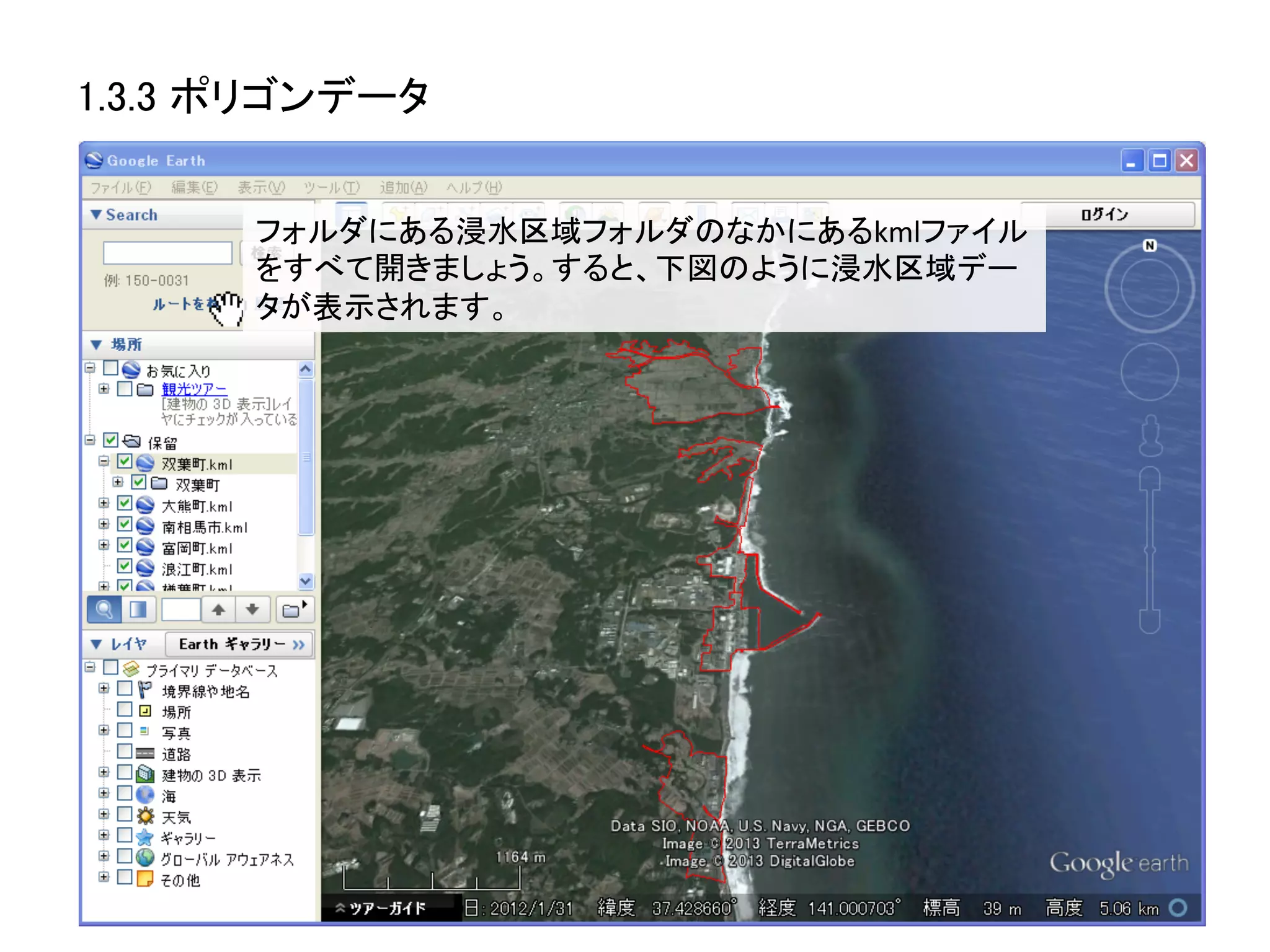Open the Earth ギャラリー button
Image resolution: width=1270 pixels, height=952 pixels.
click(239, 645)
